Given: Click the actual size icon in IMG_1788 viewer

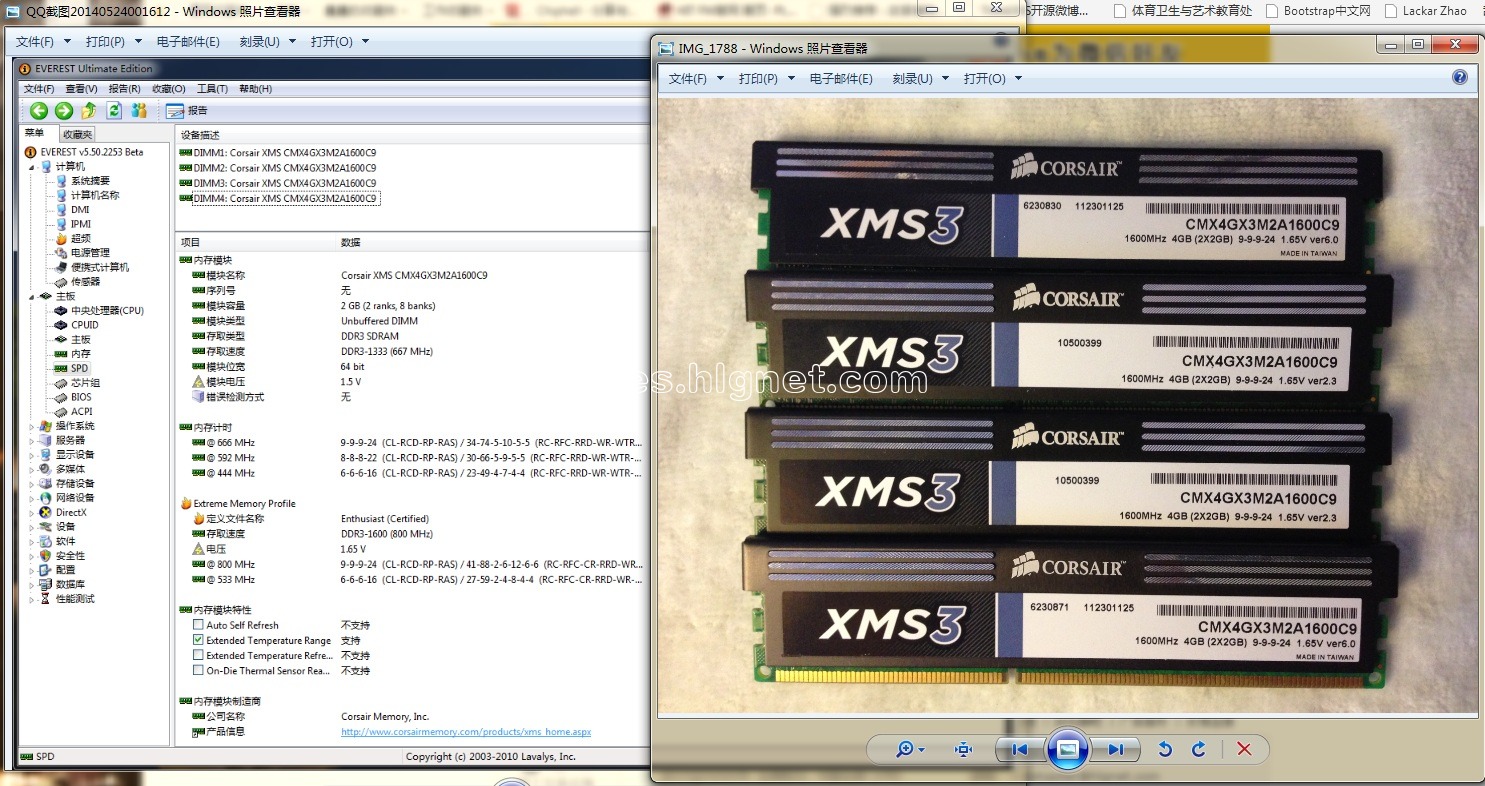Looking at the screenshot, I should (x=963, y=749).
